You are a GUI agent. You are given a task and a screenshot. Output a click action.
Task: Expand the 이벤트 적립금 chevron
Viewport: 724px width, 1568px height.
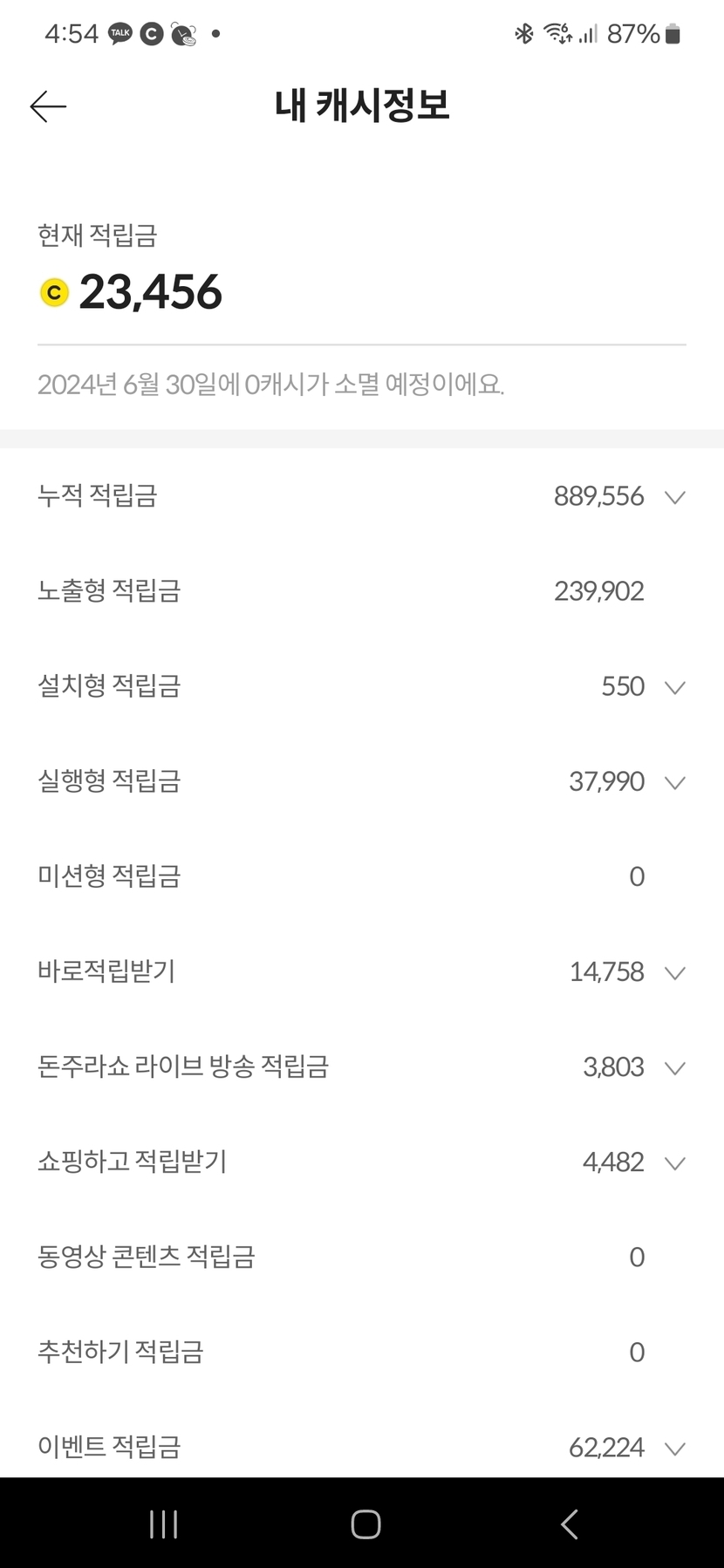click(674, 1449)
